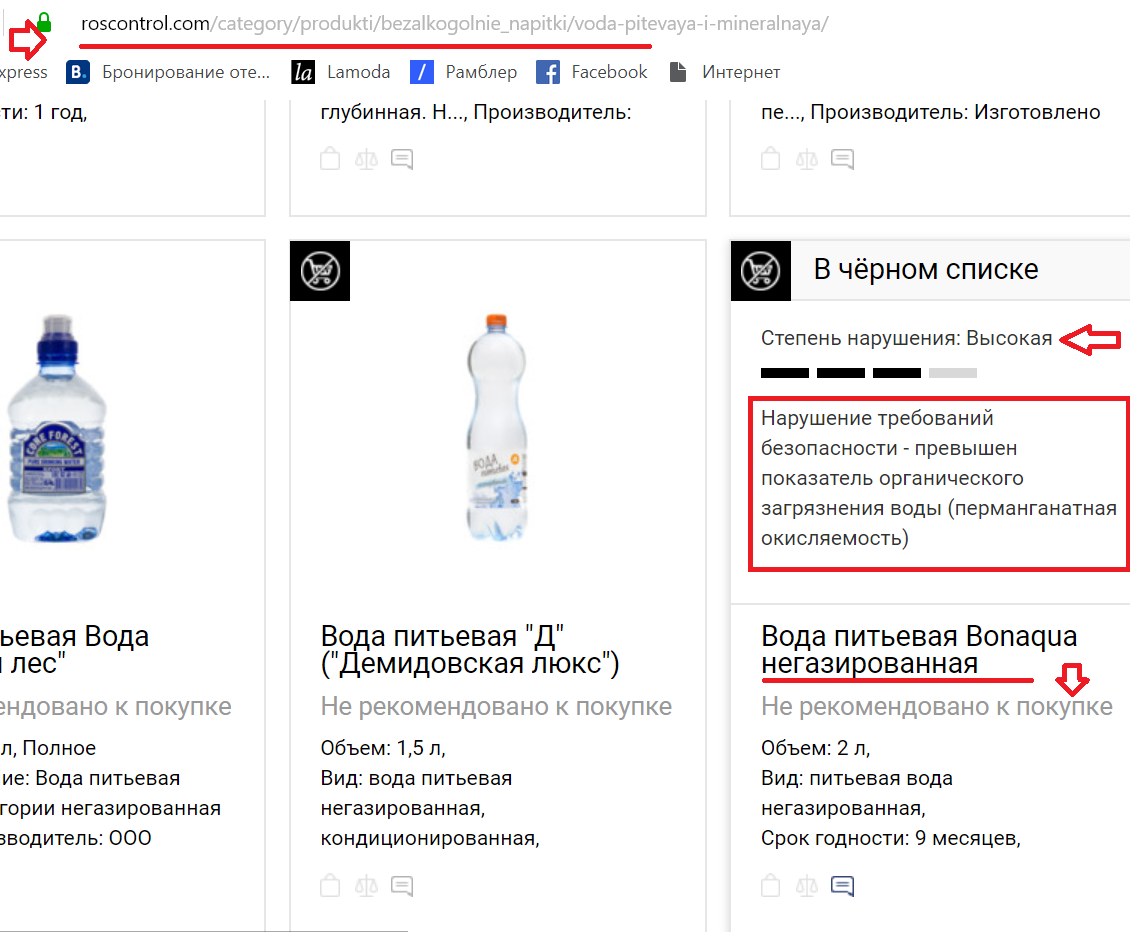Image resolution: width=1130 pixels, height=932 pixels.
Task: Click the violation severity level bar
Action: (x=869, y=373)
